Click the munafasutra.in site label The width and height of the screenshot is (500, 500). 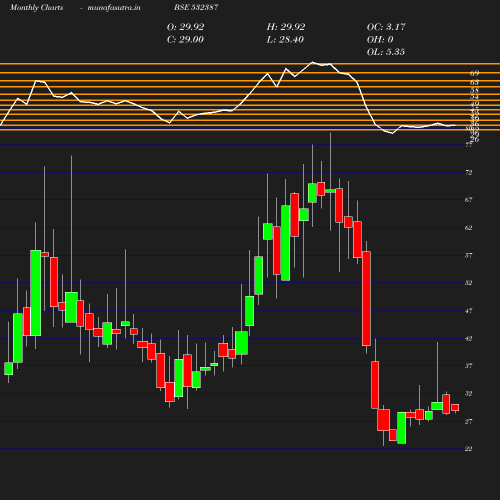click(x=114, y=7)
